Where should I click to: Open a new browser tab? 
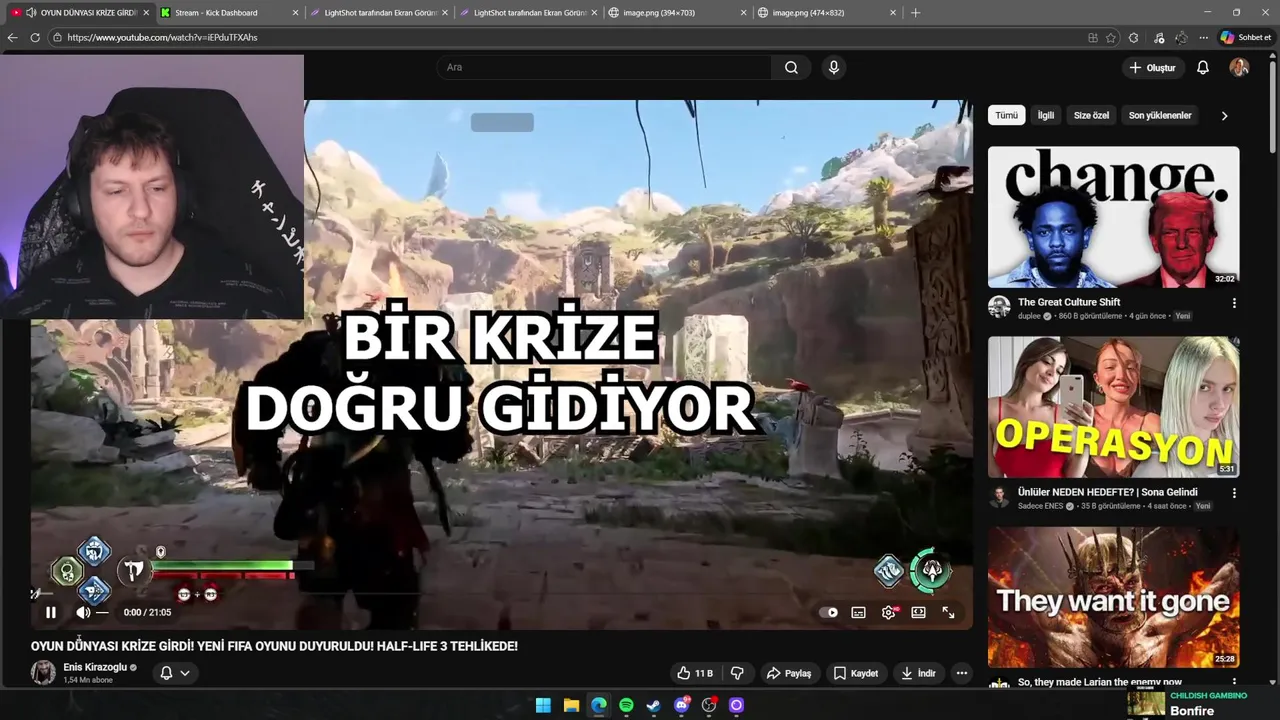coord(915,12)
